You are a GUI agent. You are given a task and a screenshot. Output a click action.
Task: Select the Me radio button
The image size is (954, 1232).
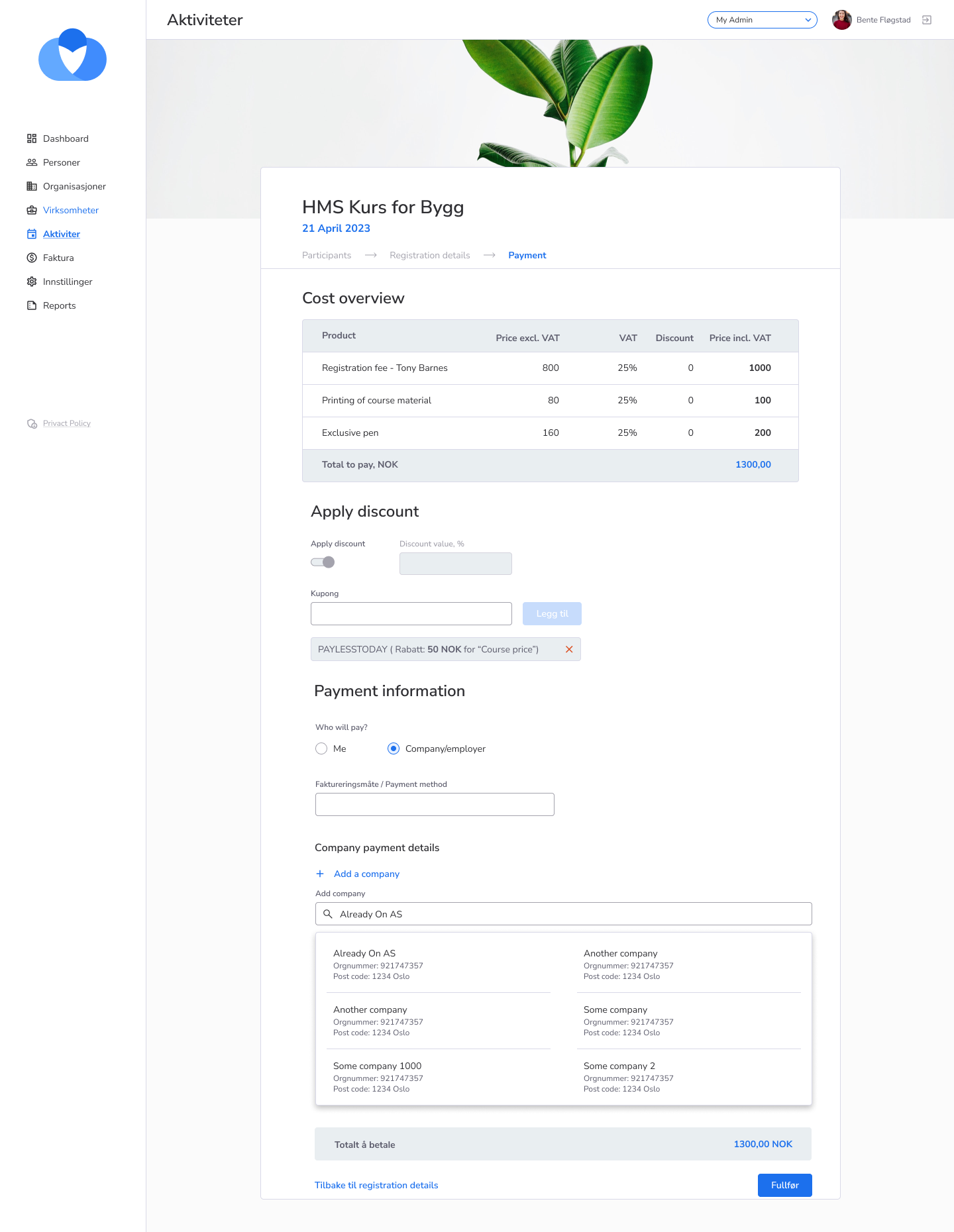coord(321,748)
